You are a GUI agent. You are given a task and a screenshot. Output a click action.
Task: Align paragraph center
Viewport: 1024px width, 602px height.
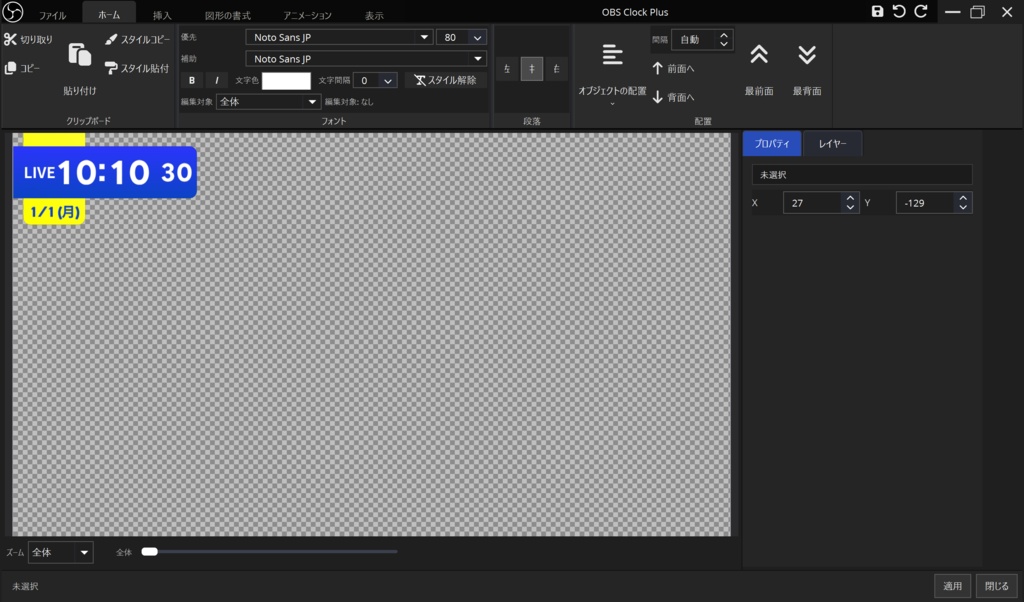532,69
